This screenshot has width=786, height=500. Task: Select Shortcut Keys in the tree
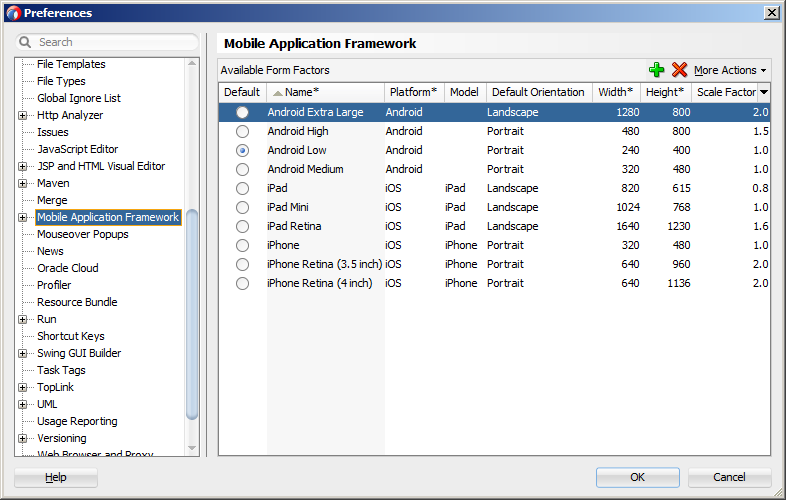click(71, 337)
